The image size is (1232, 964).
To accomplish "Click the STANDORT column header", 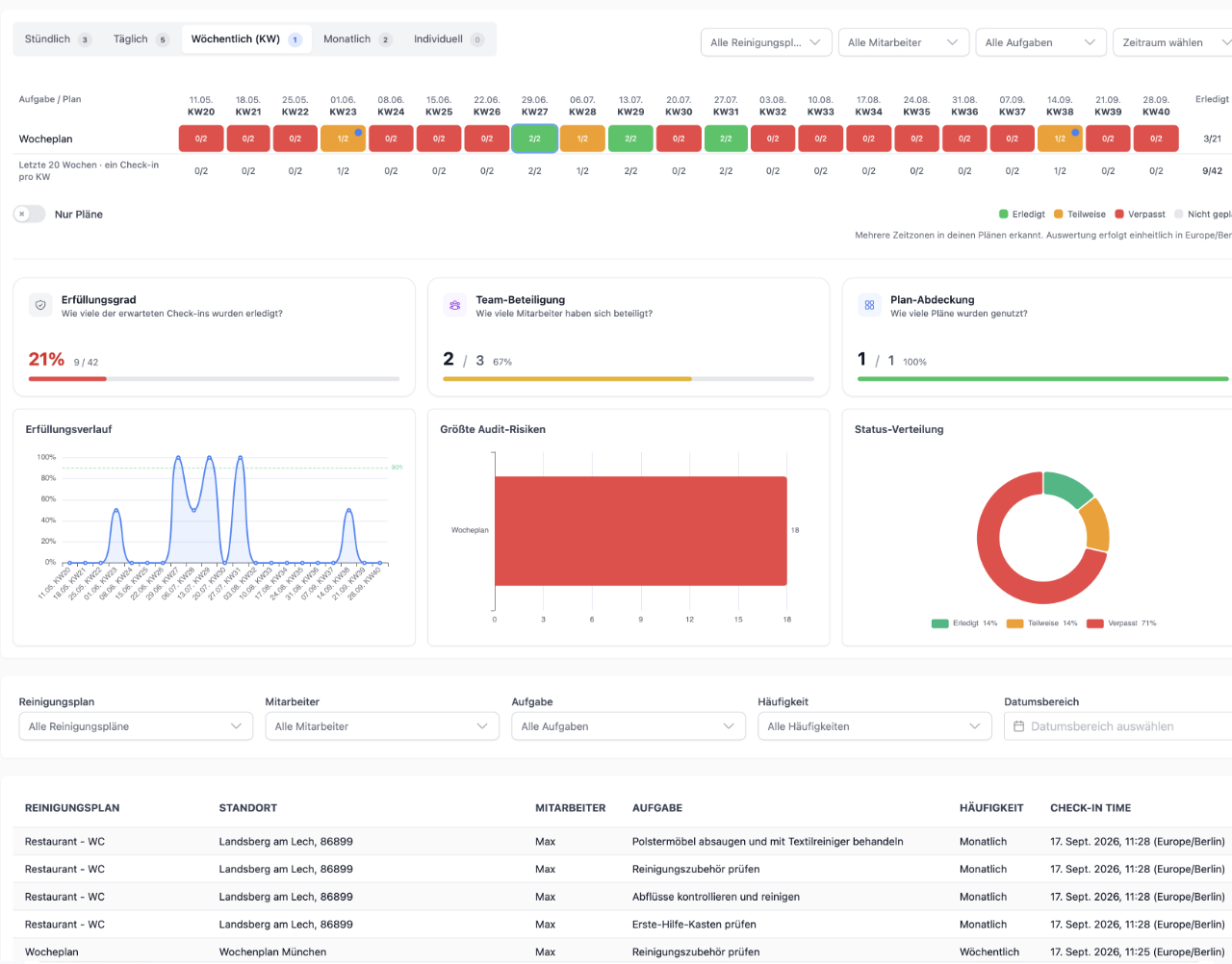I will (248, 808).
